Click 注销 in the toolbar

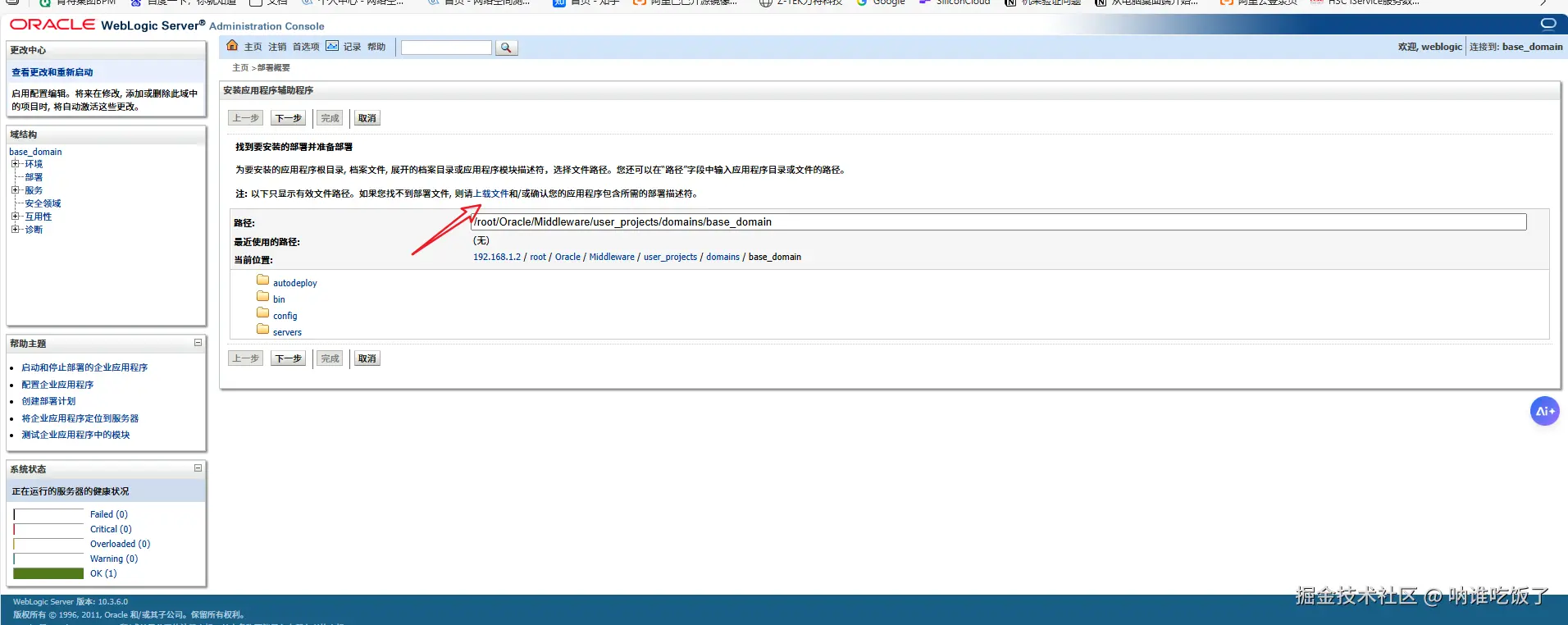pyautogui.click(x=277, y=47)
